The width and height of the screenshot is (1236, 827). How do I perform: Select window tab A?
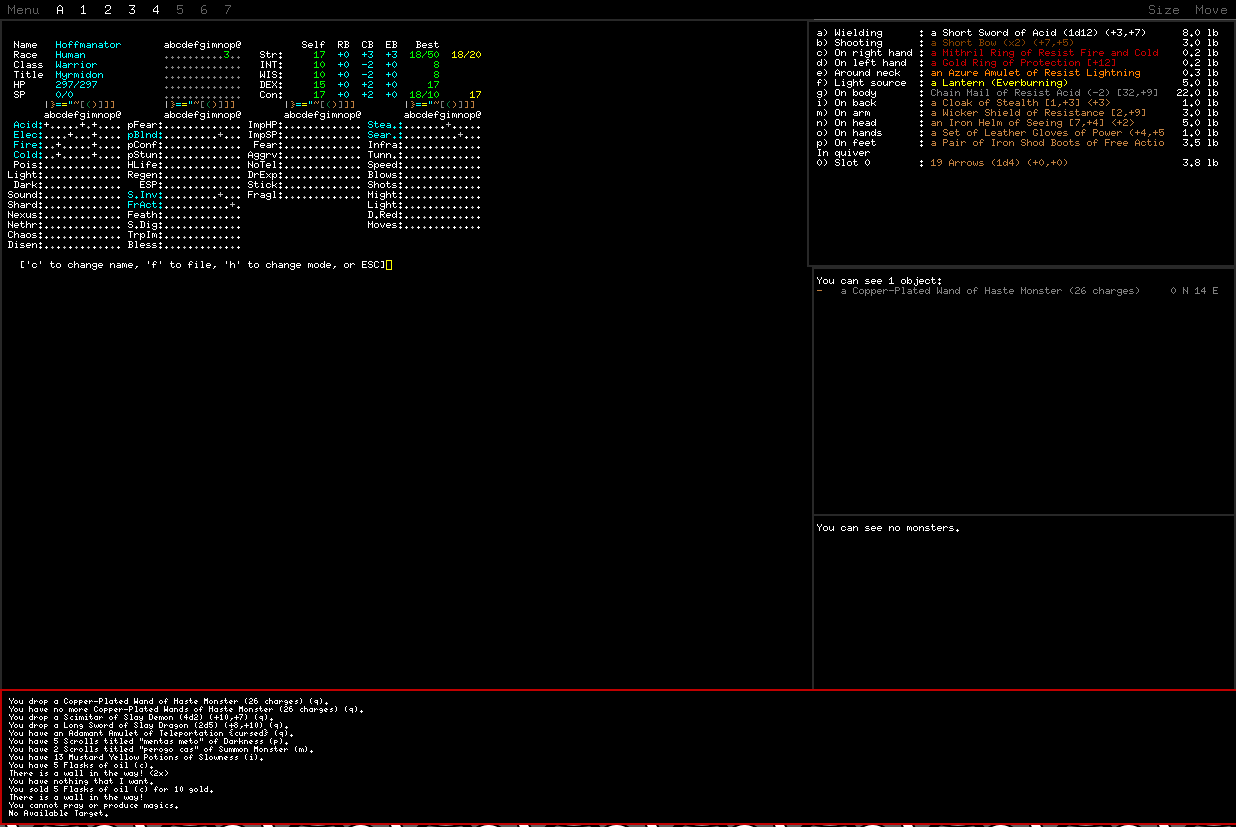(x=60, y=10)
